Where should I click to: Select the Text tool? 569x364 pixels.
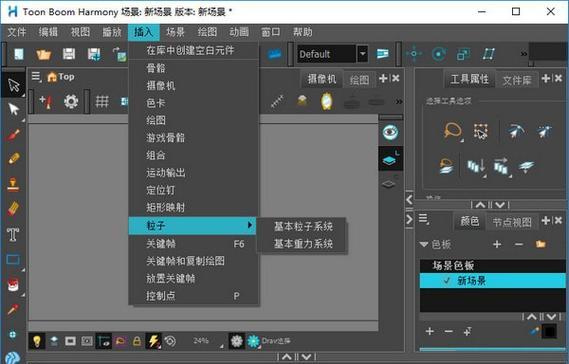pyautogui.click(x=13, y=234)
